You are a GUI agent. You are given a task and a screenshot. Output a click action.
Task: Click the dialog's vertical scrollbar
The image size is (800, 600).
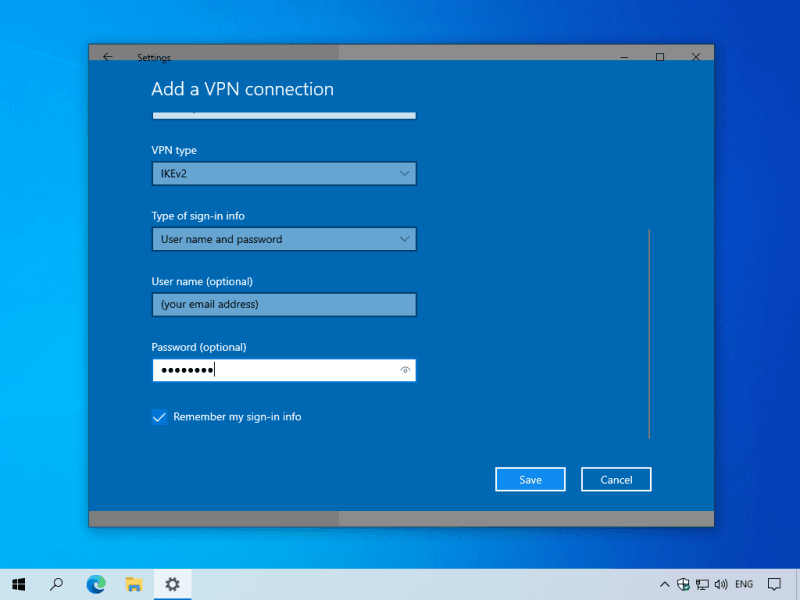(x=649, y=333)
